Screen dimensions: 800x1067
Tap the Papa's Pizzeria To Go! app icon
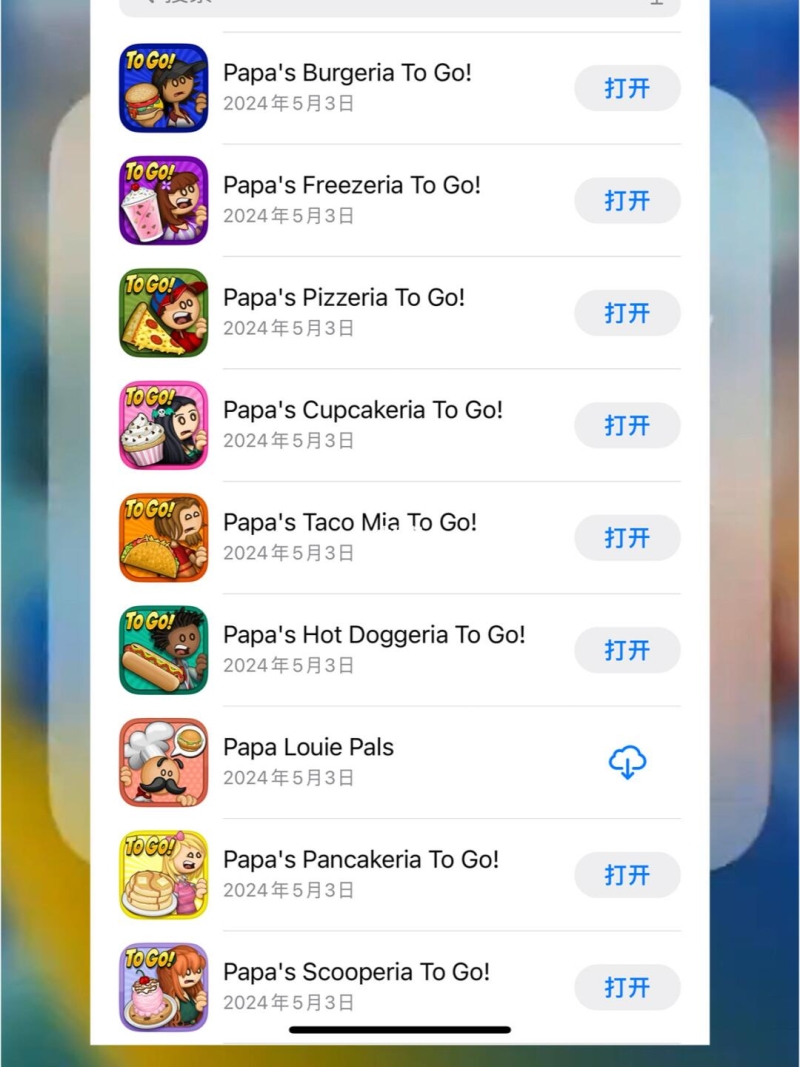(163, 313)
